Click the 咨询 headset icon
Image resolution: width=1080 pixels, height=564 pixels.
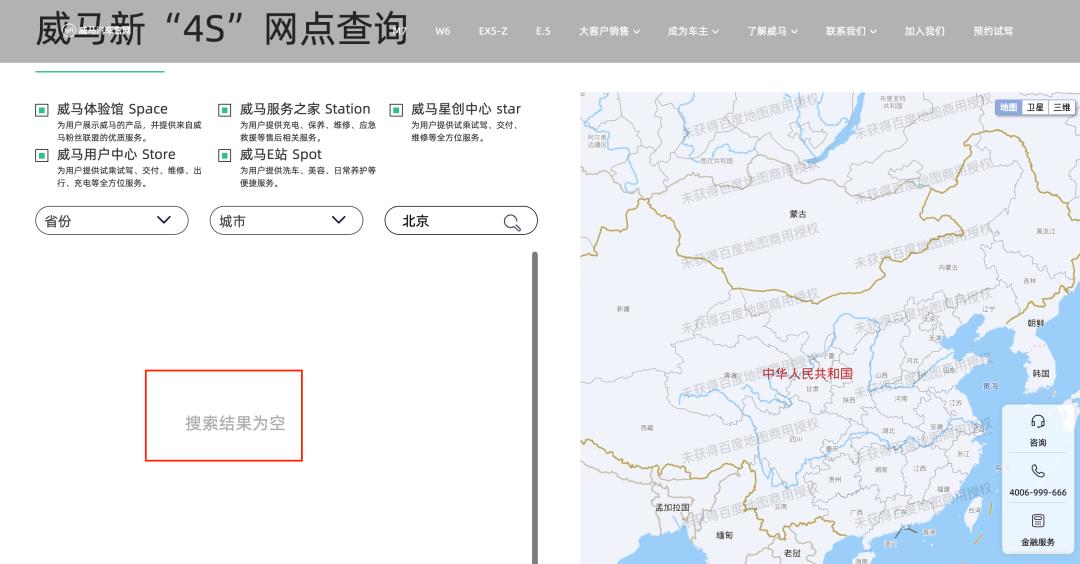tap(1038, 421)
